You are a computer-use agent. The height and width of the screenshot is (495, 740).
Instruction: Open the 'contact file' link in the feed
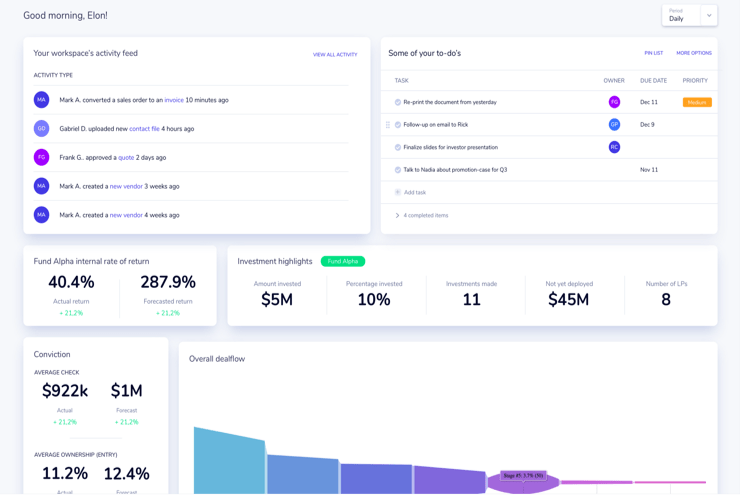pyautogui.click(x=144, y=129)
